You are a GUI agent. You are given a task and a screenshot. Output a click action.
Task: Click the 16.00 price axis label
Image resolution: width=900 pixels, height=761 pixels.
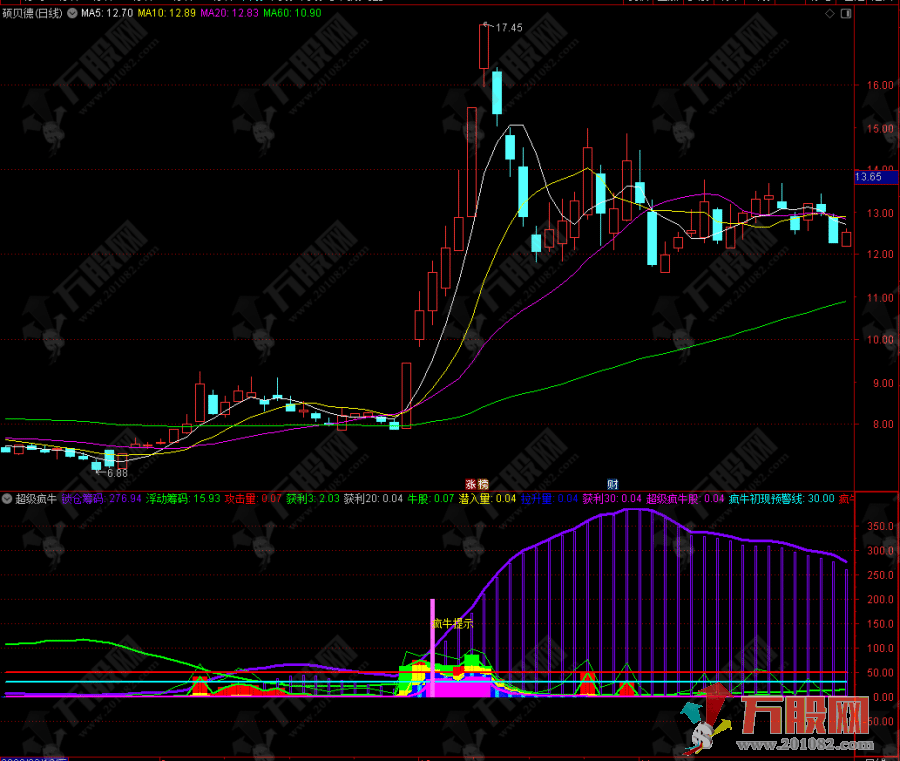[880, 85]
